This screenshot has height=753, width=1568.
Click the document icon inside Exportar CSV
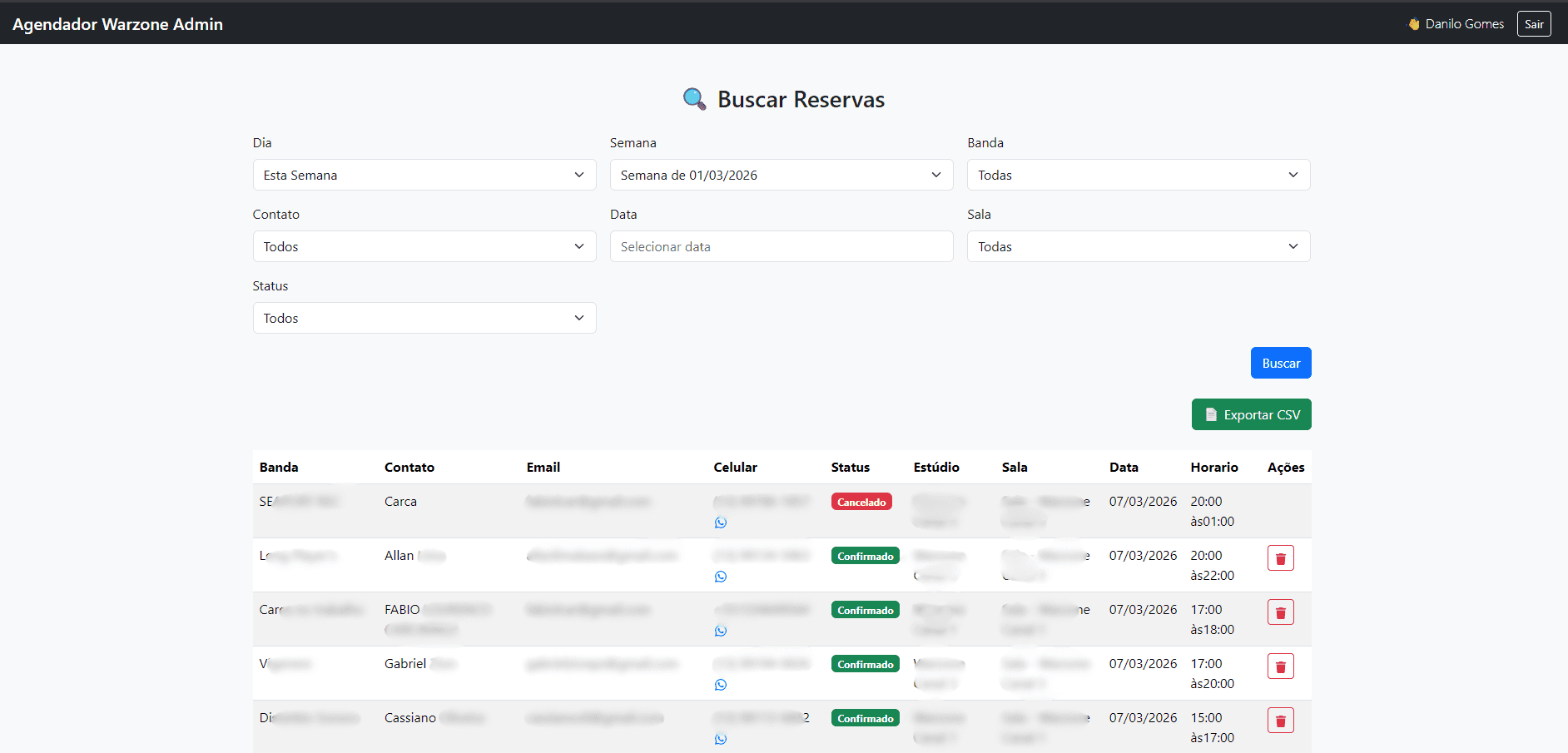pyautogui.click(x=1211, y=414)
